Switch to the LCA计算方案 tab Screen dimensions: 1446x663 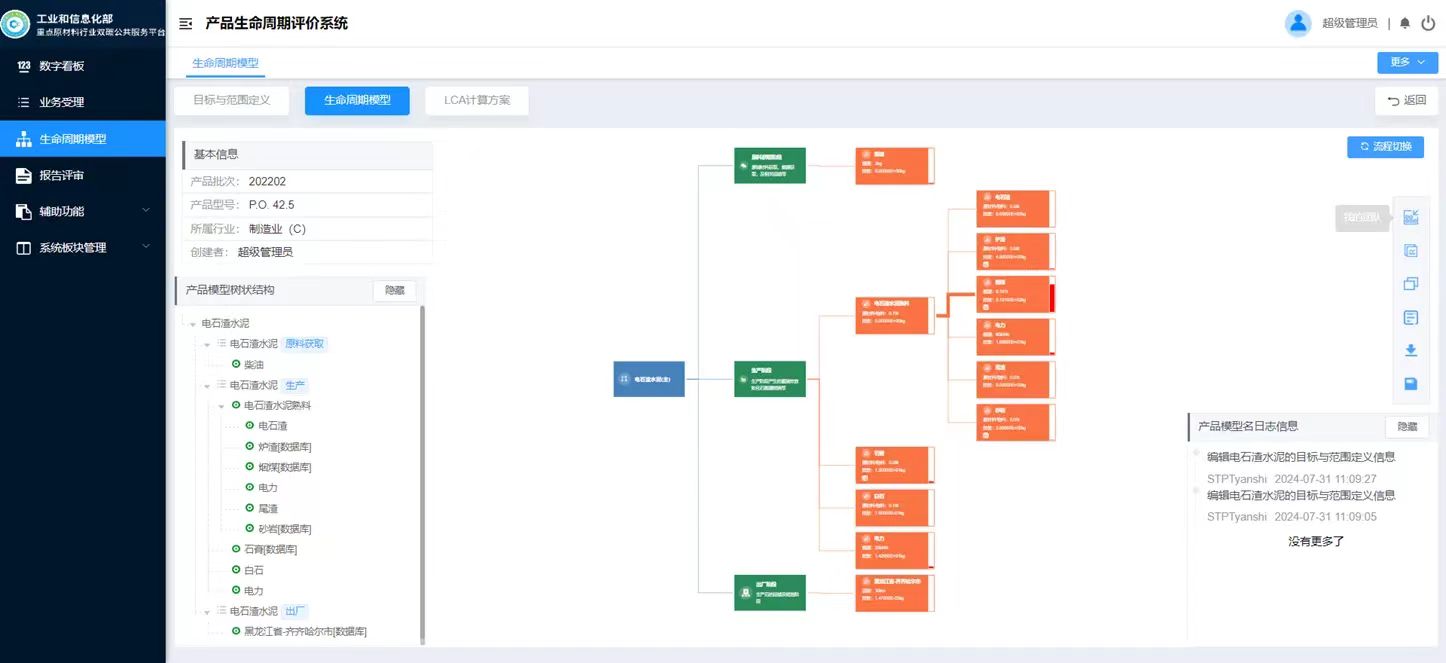[x=477, y=100]
